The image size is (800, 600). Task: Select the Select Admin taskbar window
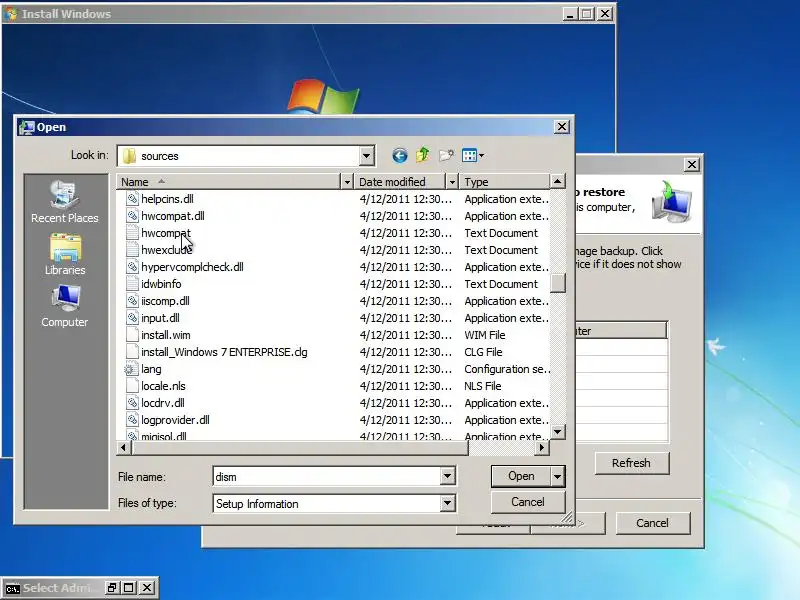61,588
